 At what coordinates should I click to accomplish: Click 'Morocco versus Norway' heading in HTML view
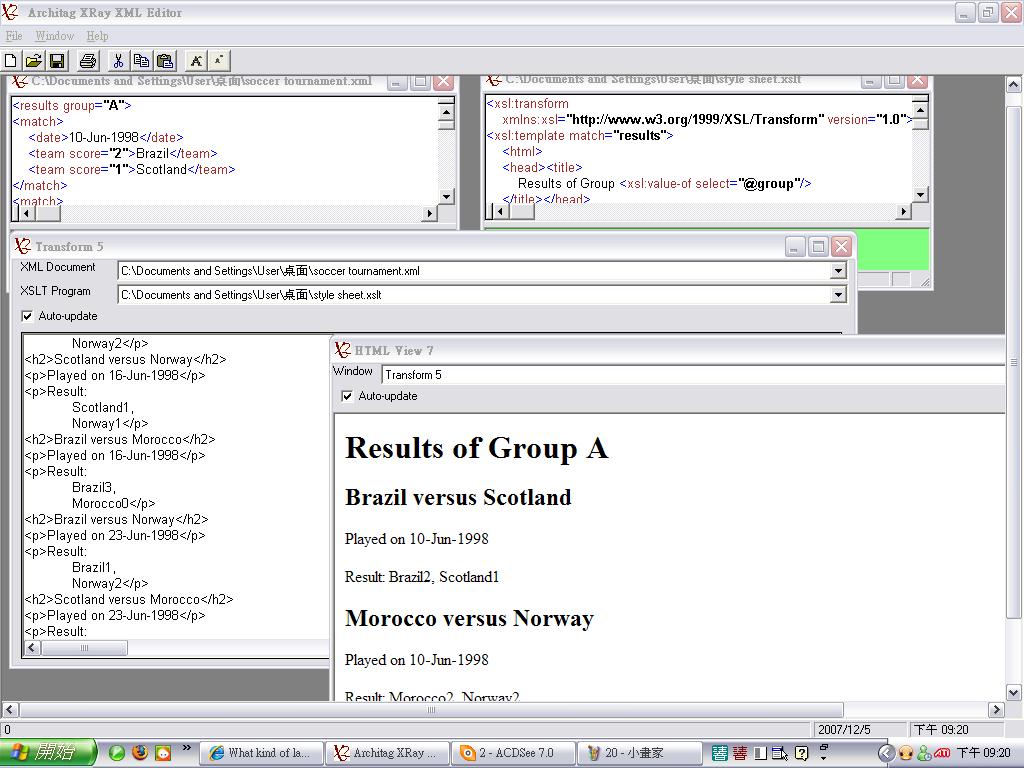[469, 618]
